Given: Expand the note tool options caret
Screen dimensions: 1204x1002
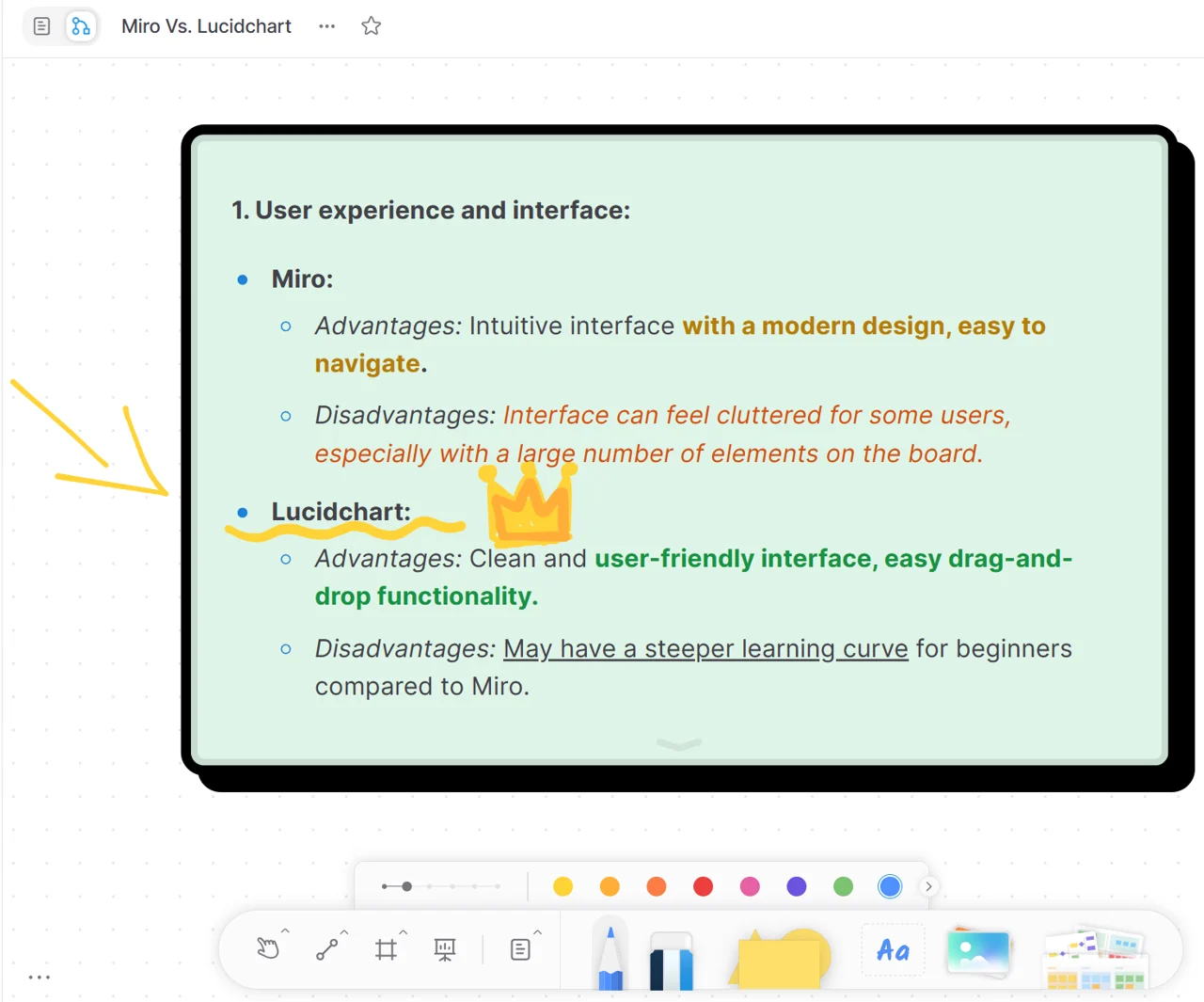Looking at the screenshot, I should 538,932.
